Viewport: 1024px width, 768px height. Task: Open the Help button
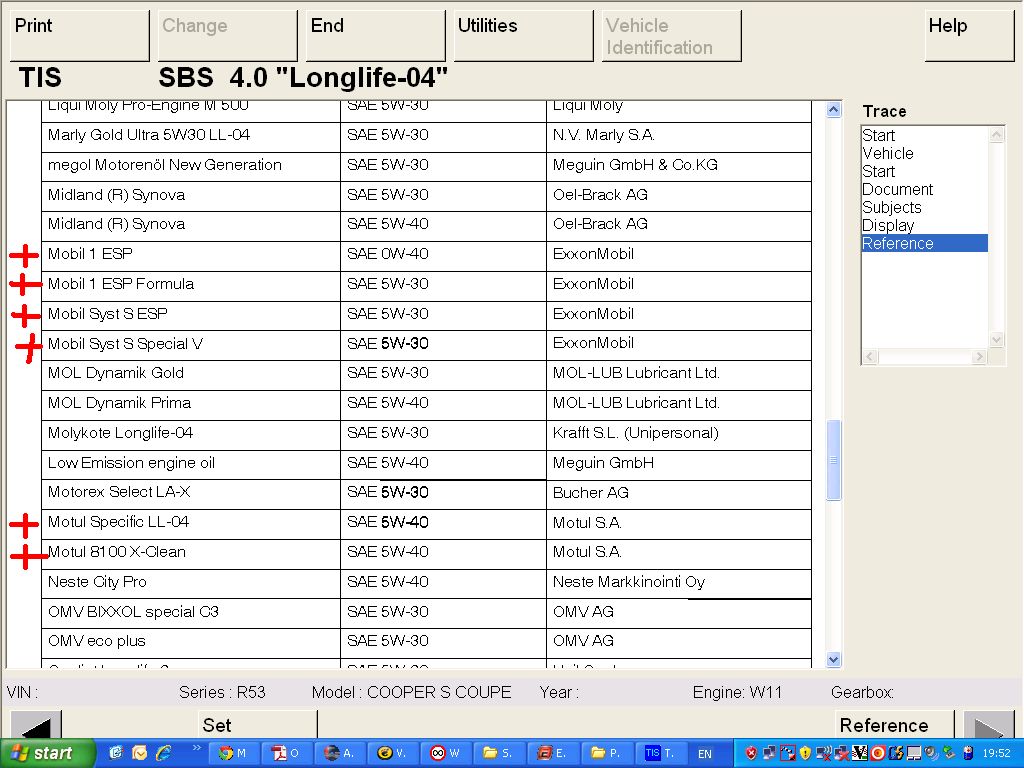point(969,36)
